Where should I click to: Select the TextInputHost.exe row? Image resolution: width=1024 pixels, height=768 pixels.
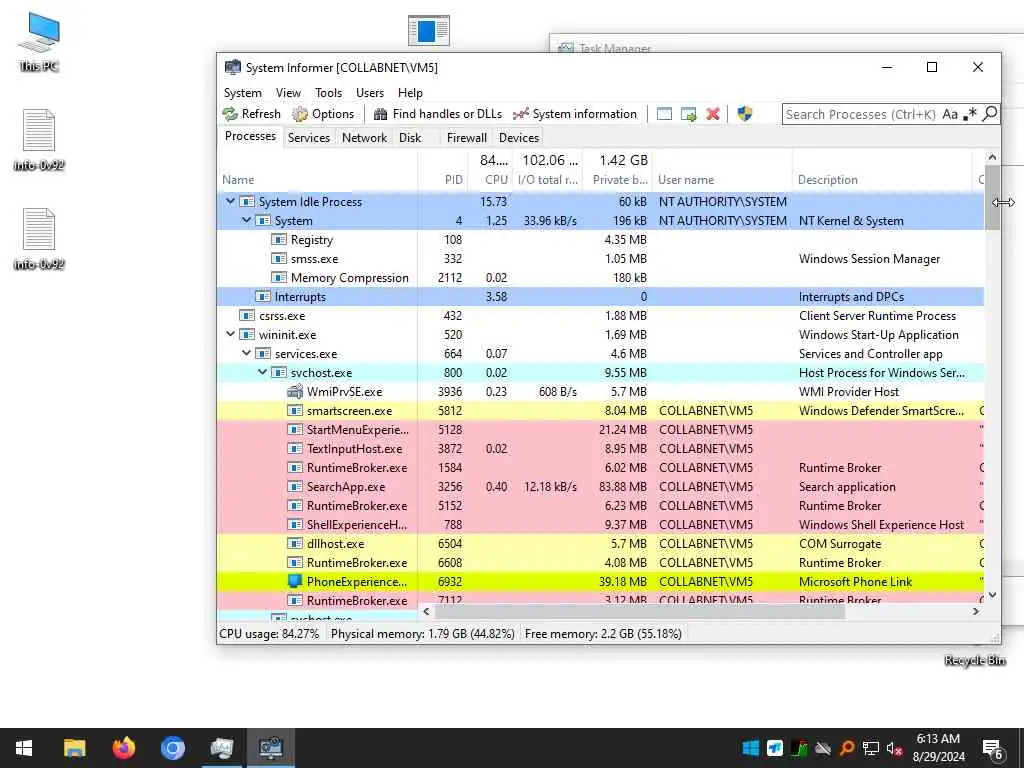pyautogui.click(x=600, y=448)
